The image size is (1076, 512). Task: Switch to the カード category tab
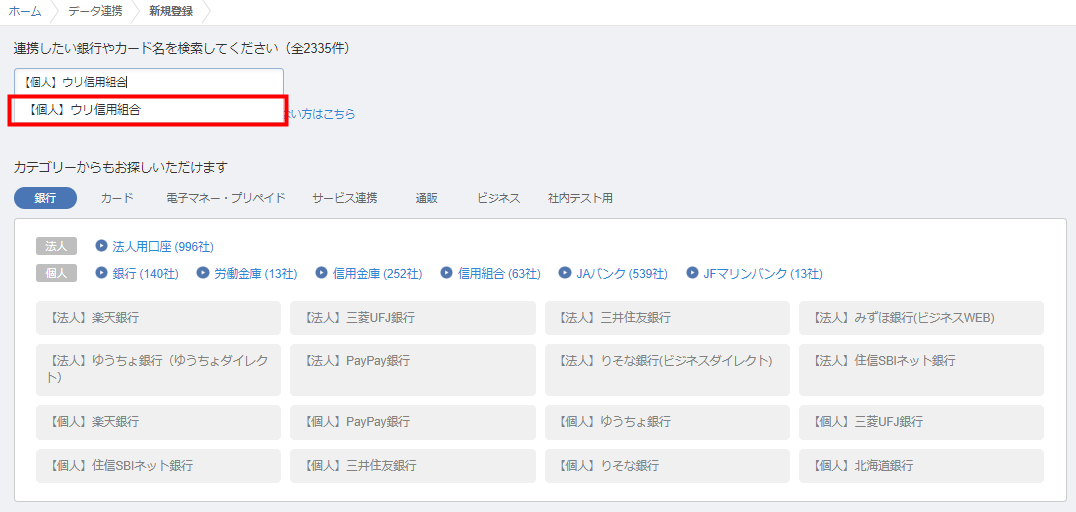coord(117,198)
